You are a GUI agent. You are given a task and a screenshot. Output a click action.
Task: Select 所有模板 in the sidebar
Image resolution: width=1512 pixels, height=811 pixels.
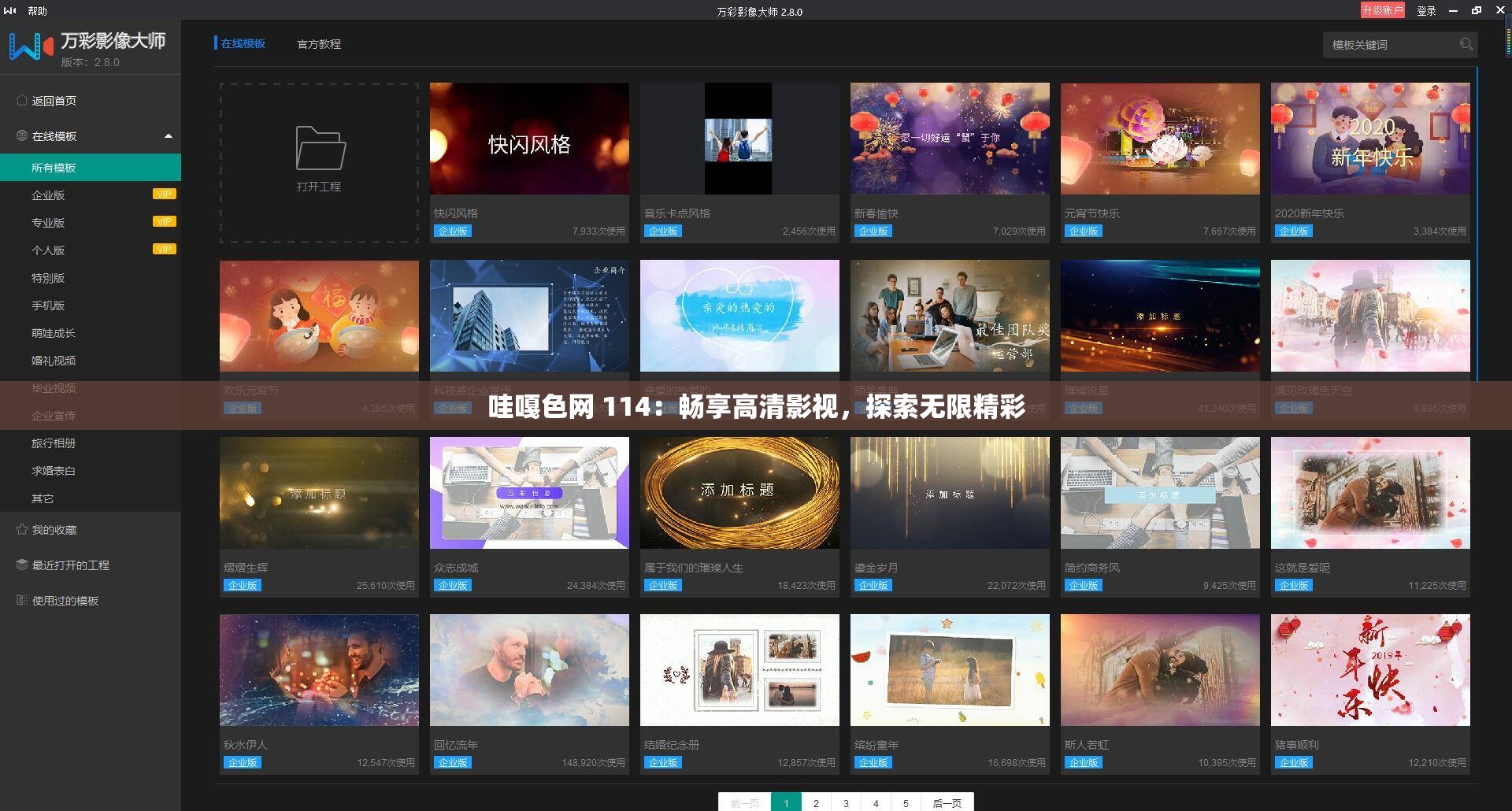click(91, 168)
